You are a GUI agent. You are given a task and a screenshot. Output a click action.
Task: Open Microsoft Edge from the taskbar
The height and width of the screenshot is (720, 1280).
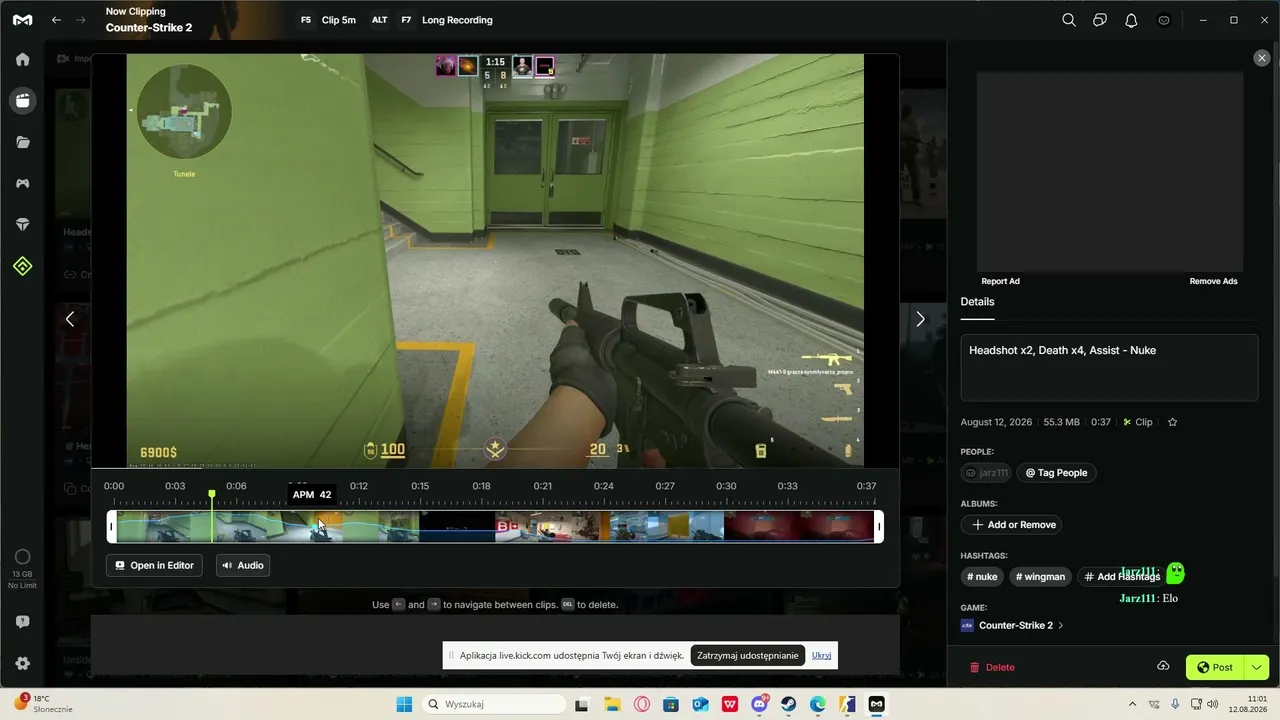[x=818, y=704]
